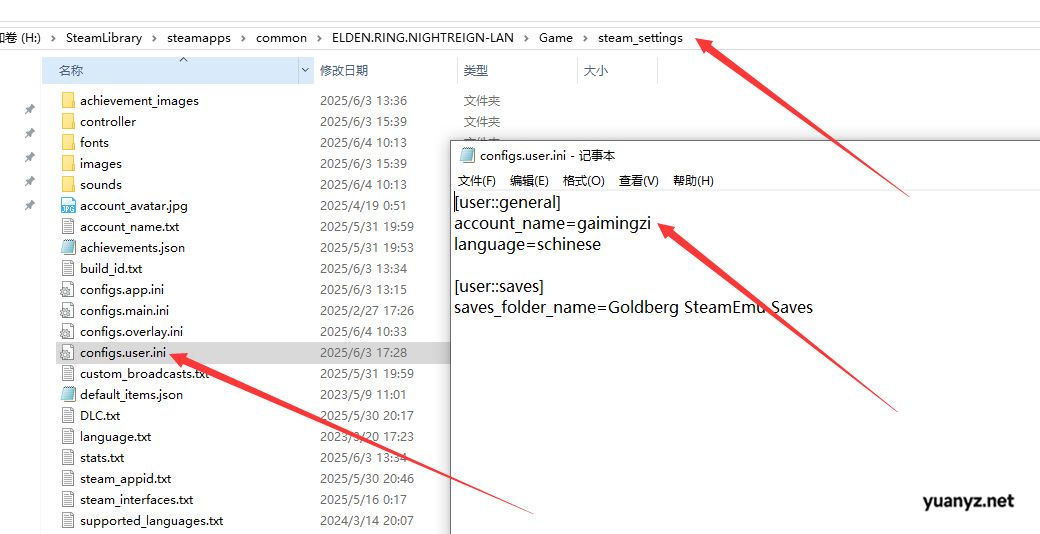Viewport: 1040px width, 534px height.
Task: Click the achievements.json file icon
Action: (68, 247)
